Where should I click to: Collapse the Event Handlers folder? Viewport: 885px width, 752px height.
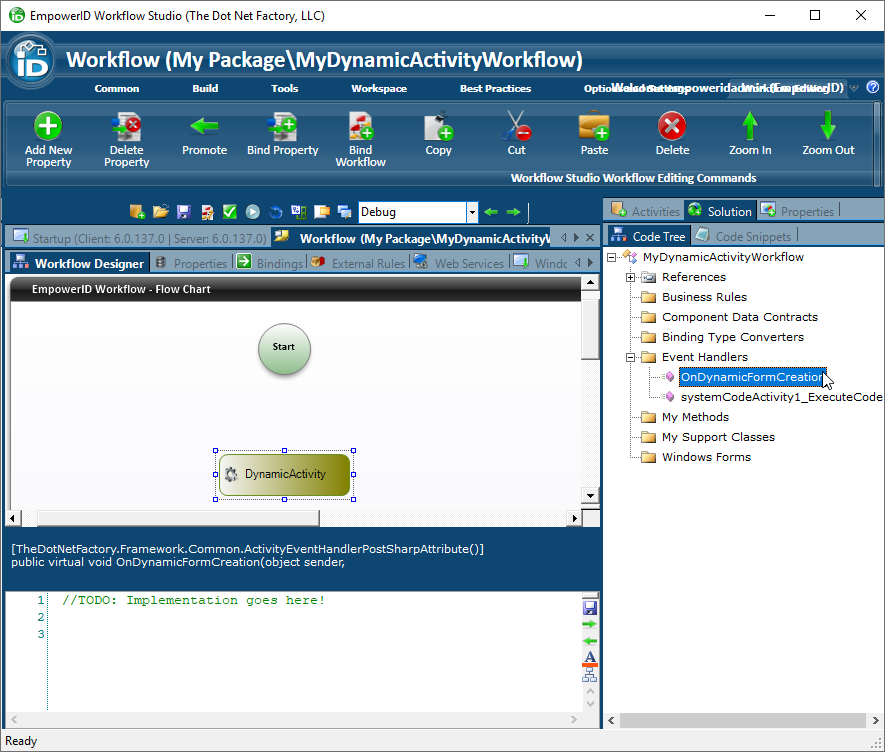click(629, 357)
